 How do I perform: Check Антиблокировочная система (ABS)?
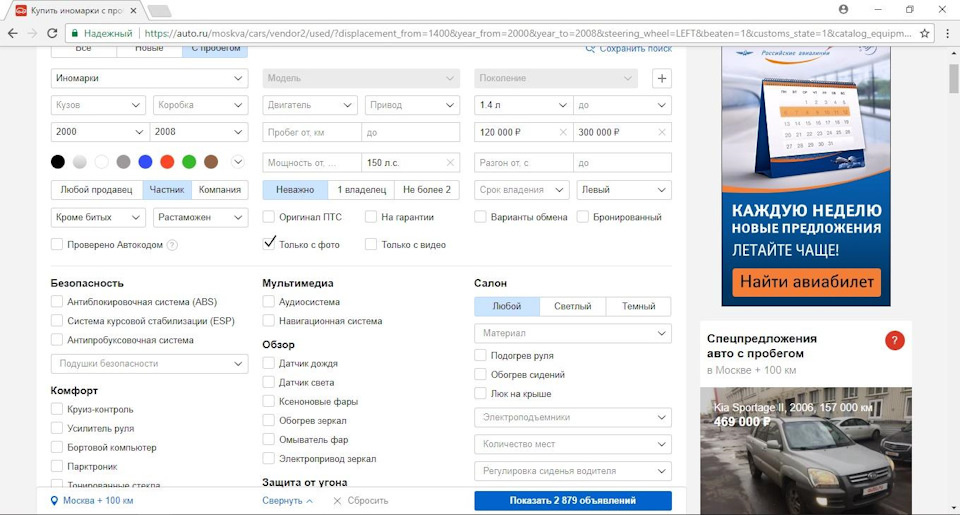click(x=56, y=302)
